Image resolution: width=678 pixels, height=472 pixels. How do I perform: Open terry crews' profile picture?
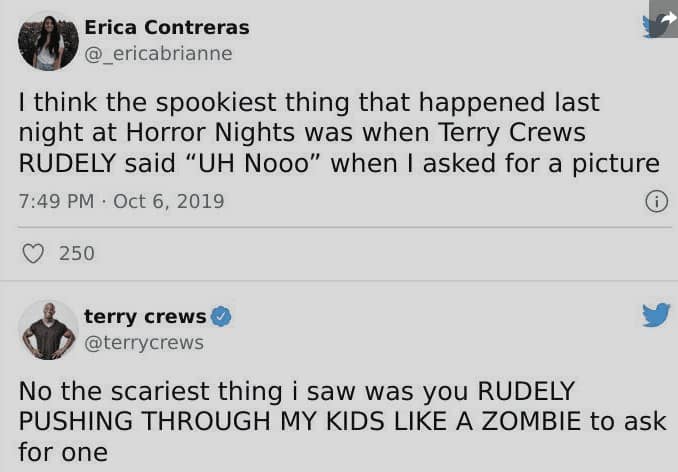[48, 330]
